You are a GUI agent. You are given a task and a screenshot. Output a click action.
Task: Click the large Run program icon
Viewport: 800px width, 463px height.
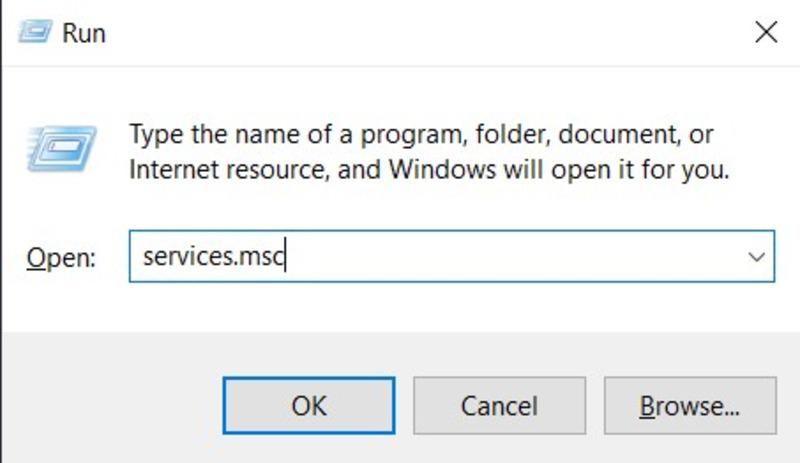tap(61, 148)
